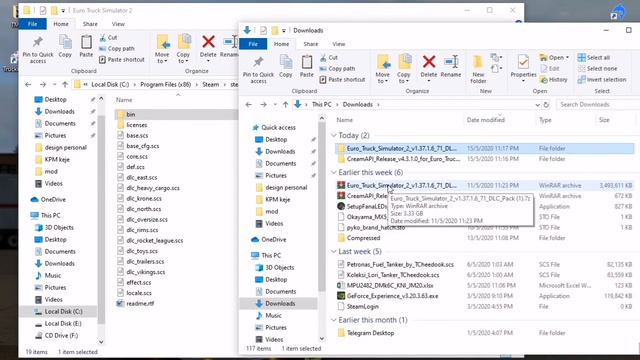
Task: Create a New folder in Downloads window
Action: tap(478, 69)
